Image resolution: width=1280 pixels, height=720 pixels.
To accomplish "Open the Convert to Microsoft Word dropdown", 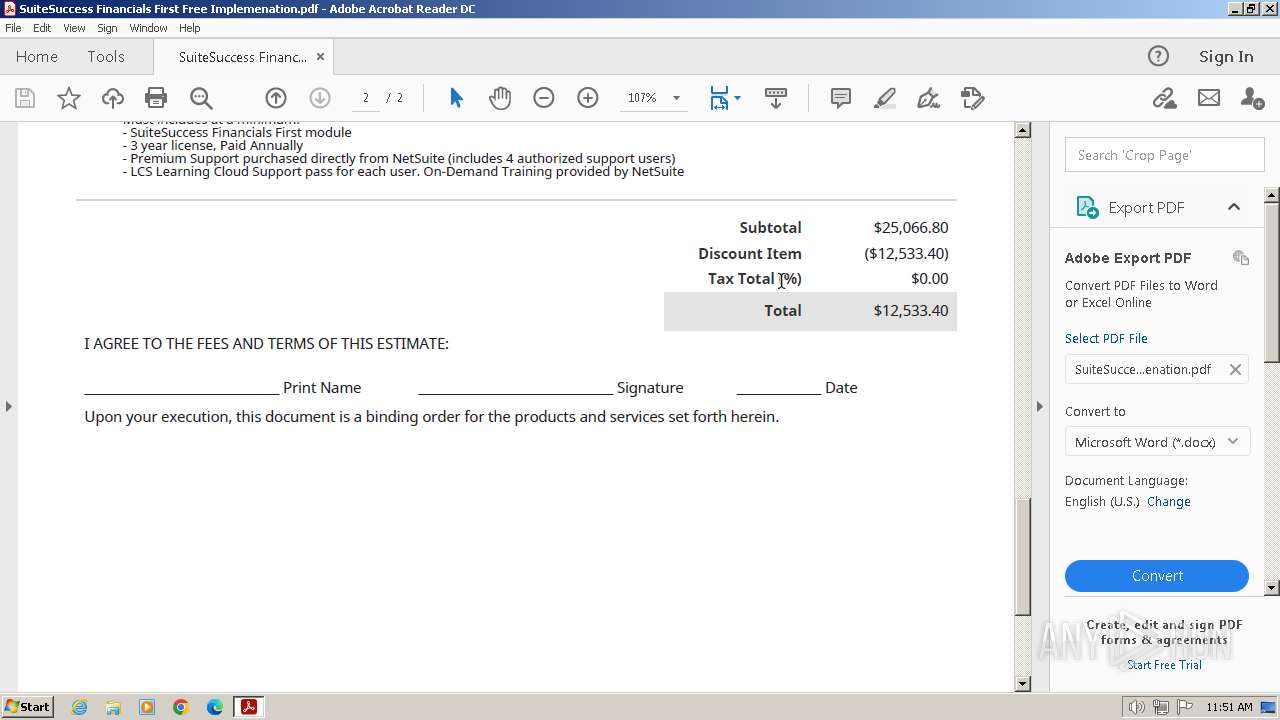I will 1157,441.
